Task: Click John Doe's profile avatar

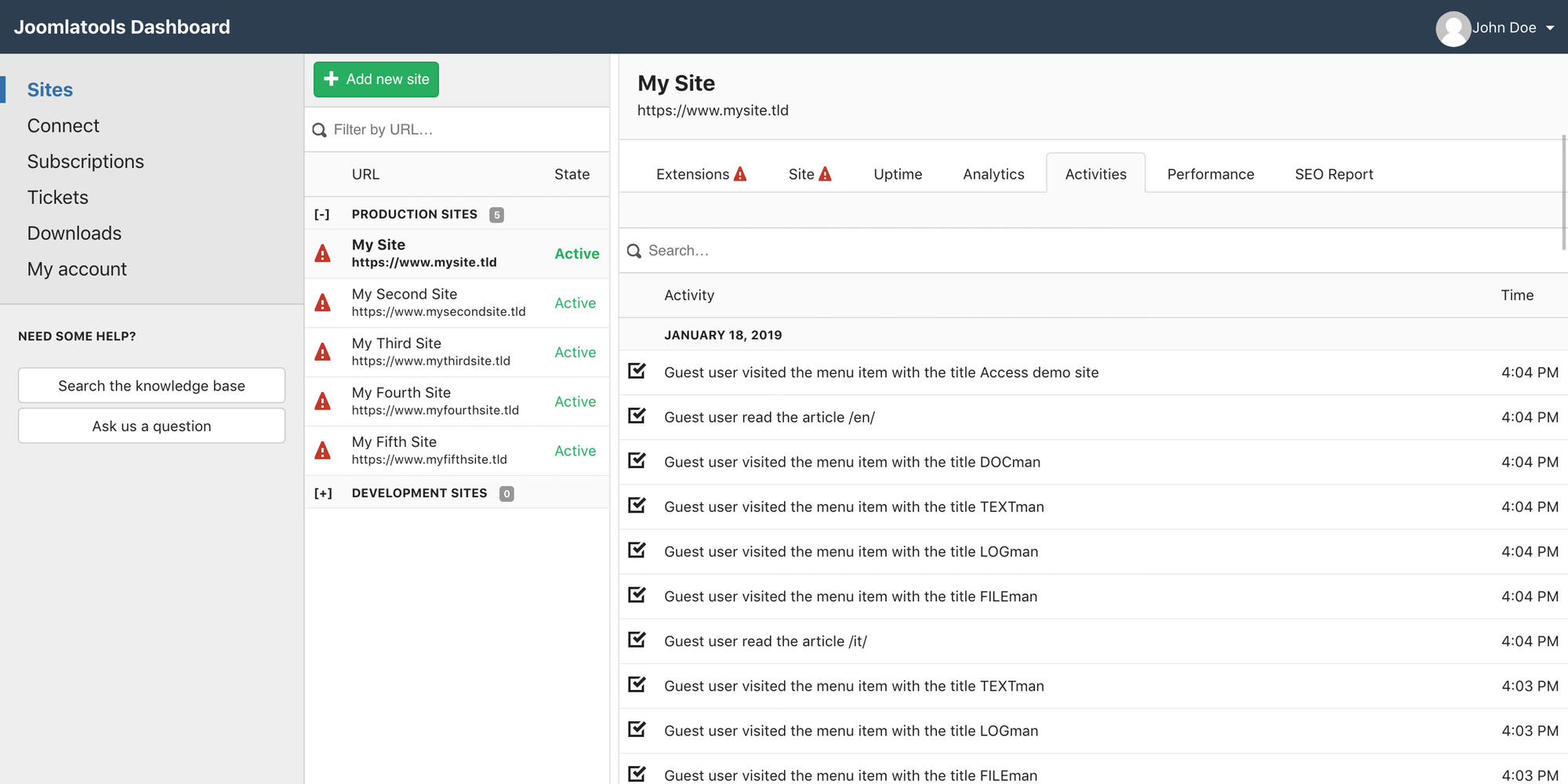Action: (x=1453, y=28)
